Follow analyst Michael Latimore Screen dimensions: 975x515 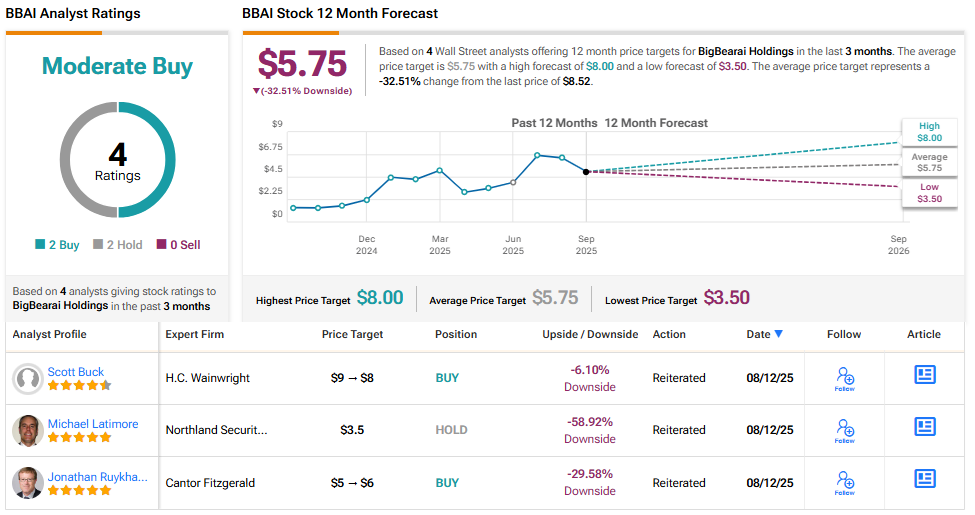point(844,430)
